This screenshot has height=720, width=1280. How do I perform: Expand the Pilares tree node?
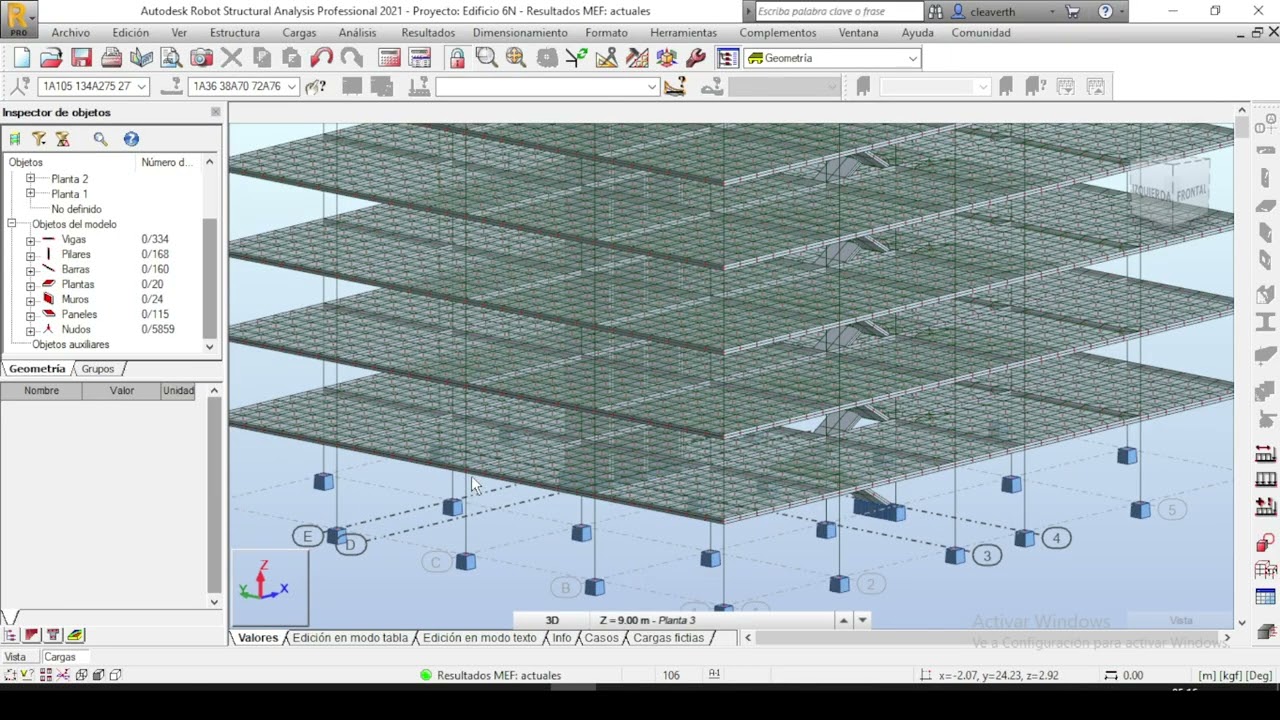30,255
